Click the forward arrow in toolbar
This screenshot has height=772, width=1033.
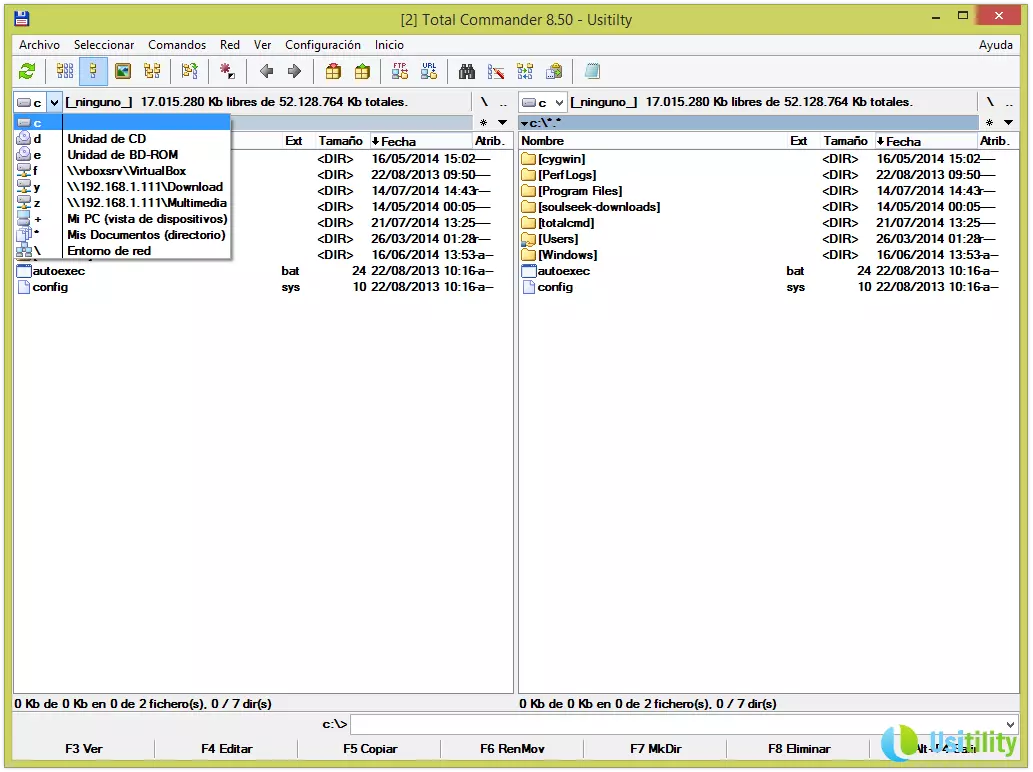[x=294, y=71]
